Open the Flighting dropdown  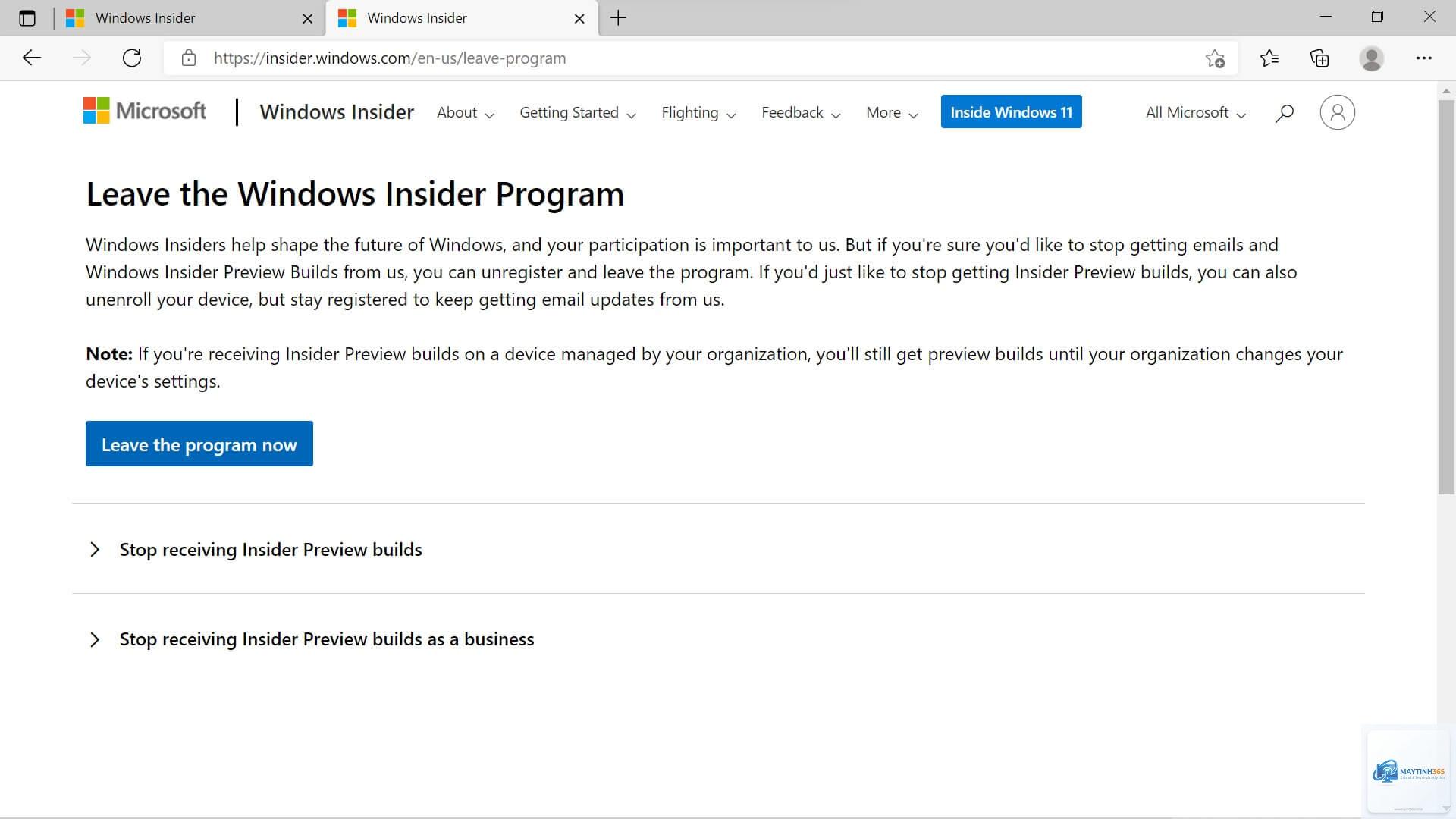point(698,113)
